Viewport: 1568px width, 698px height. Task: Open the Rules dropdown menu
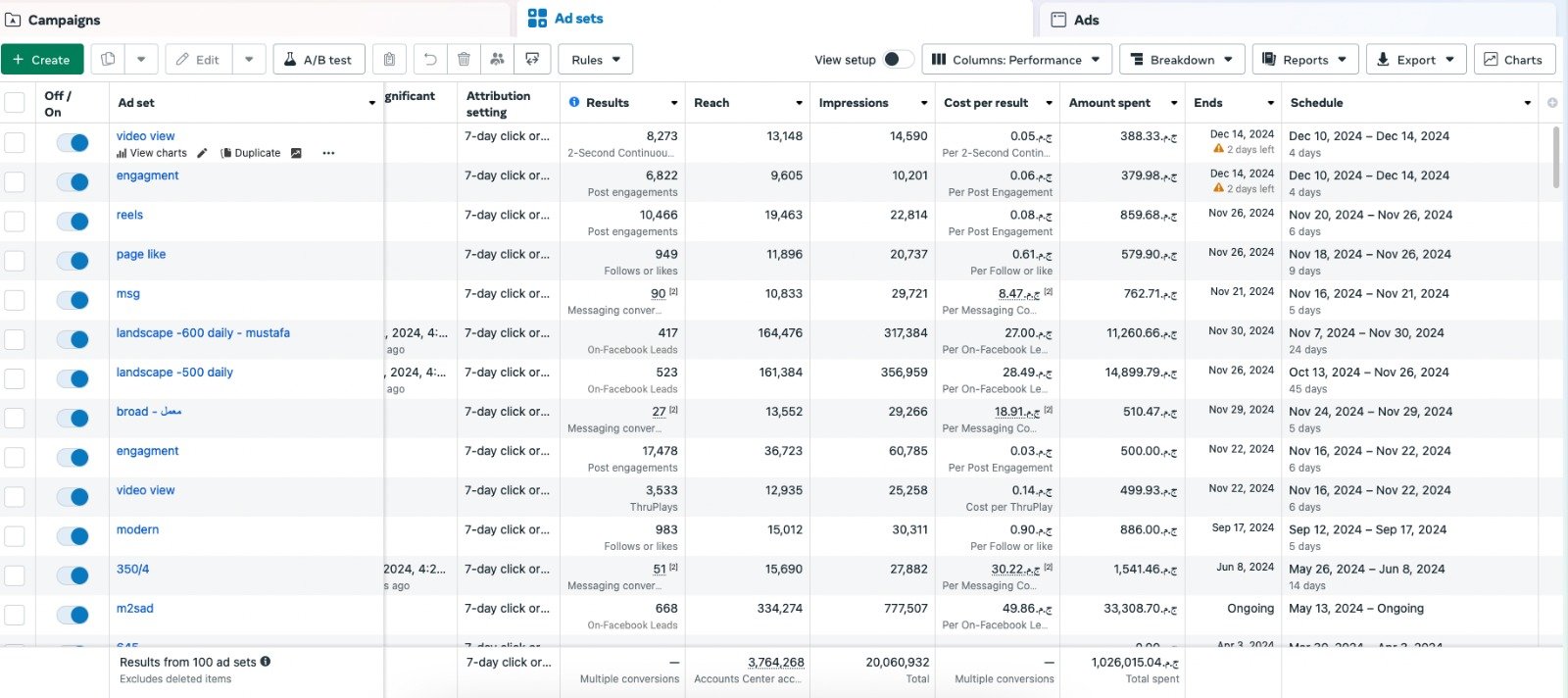596,60
